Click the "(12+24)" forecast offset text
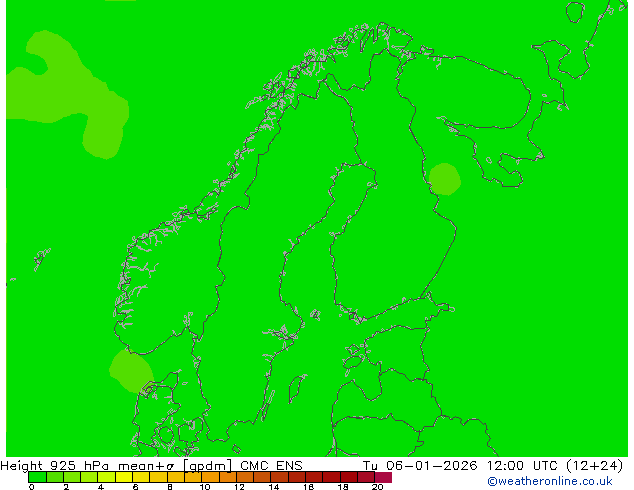634x490 pixels. [594, 466]
